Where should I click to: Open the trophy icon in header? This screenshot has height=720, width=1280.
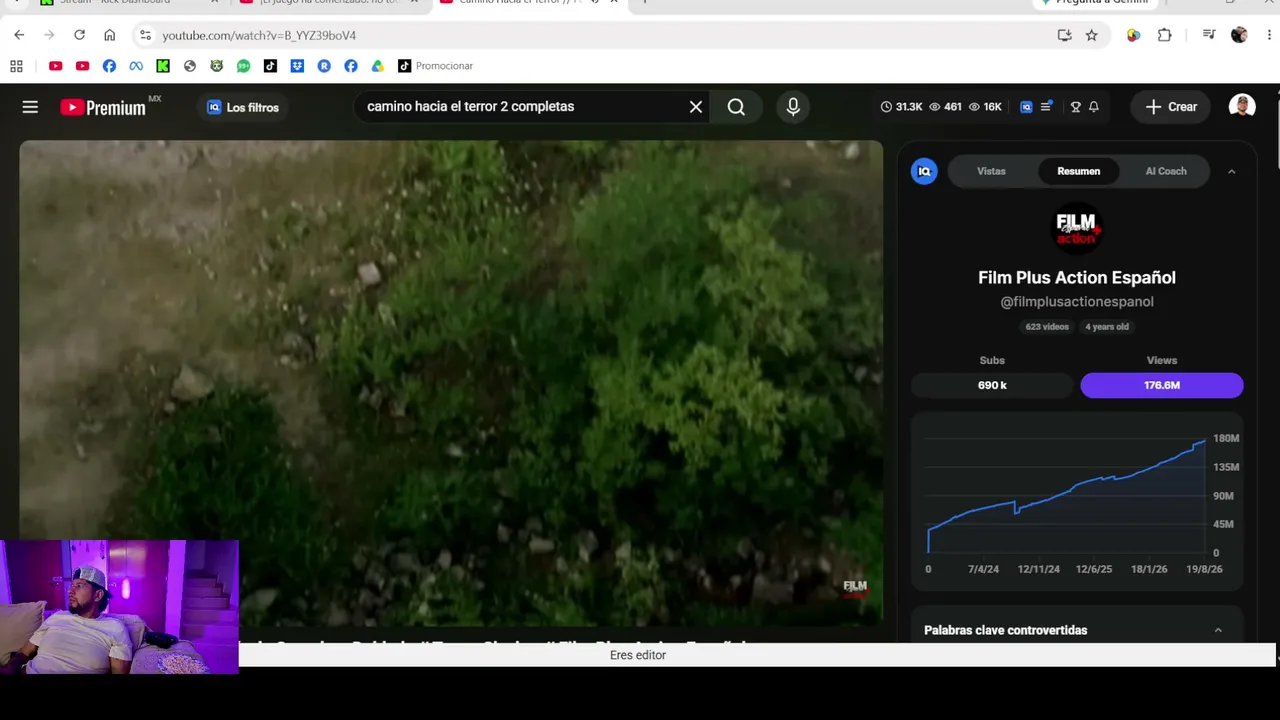tap(1076, 107)
